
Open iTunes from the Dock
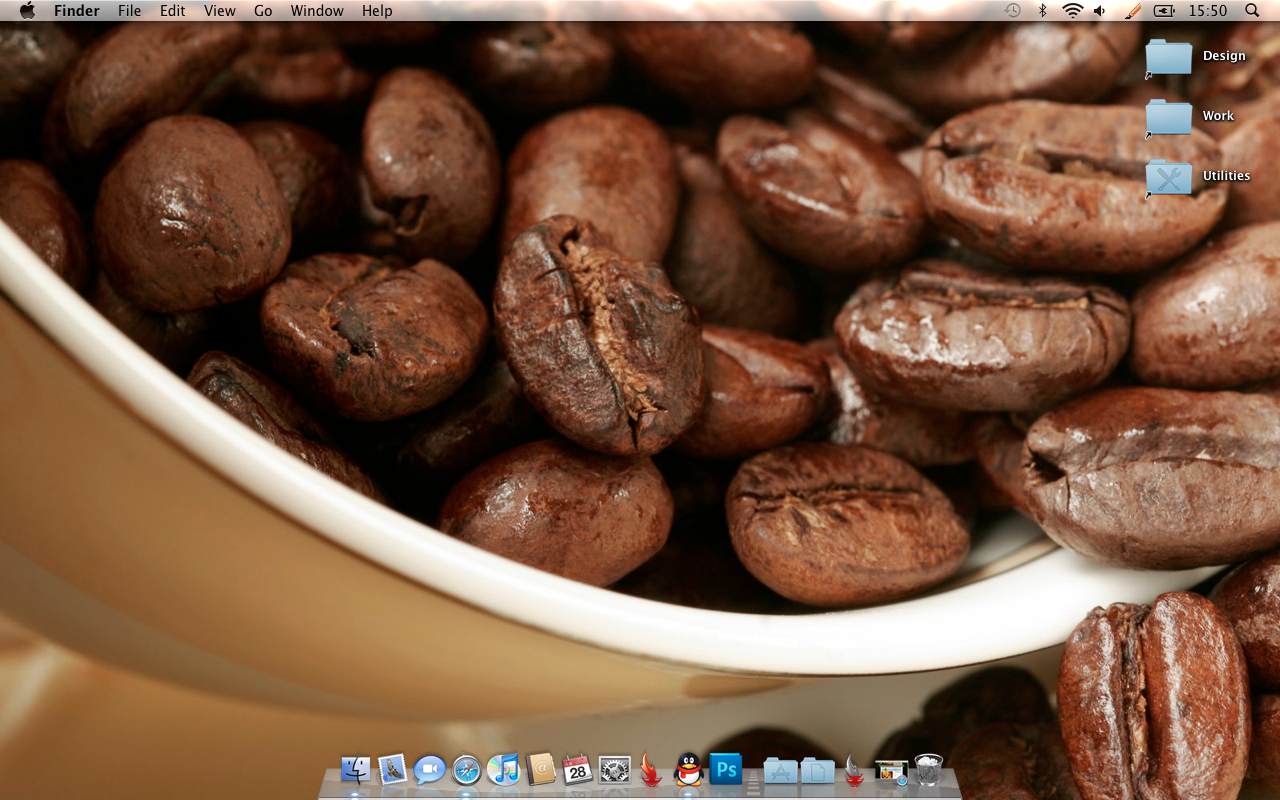pyautogui.click(x=503, y=769)
